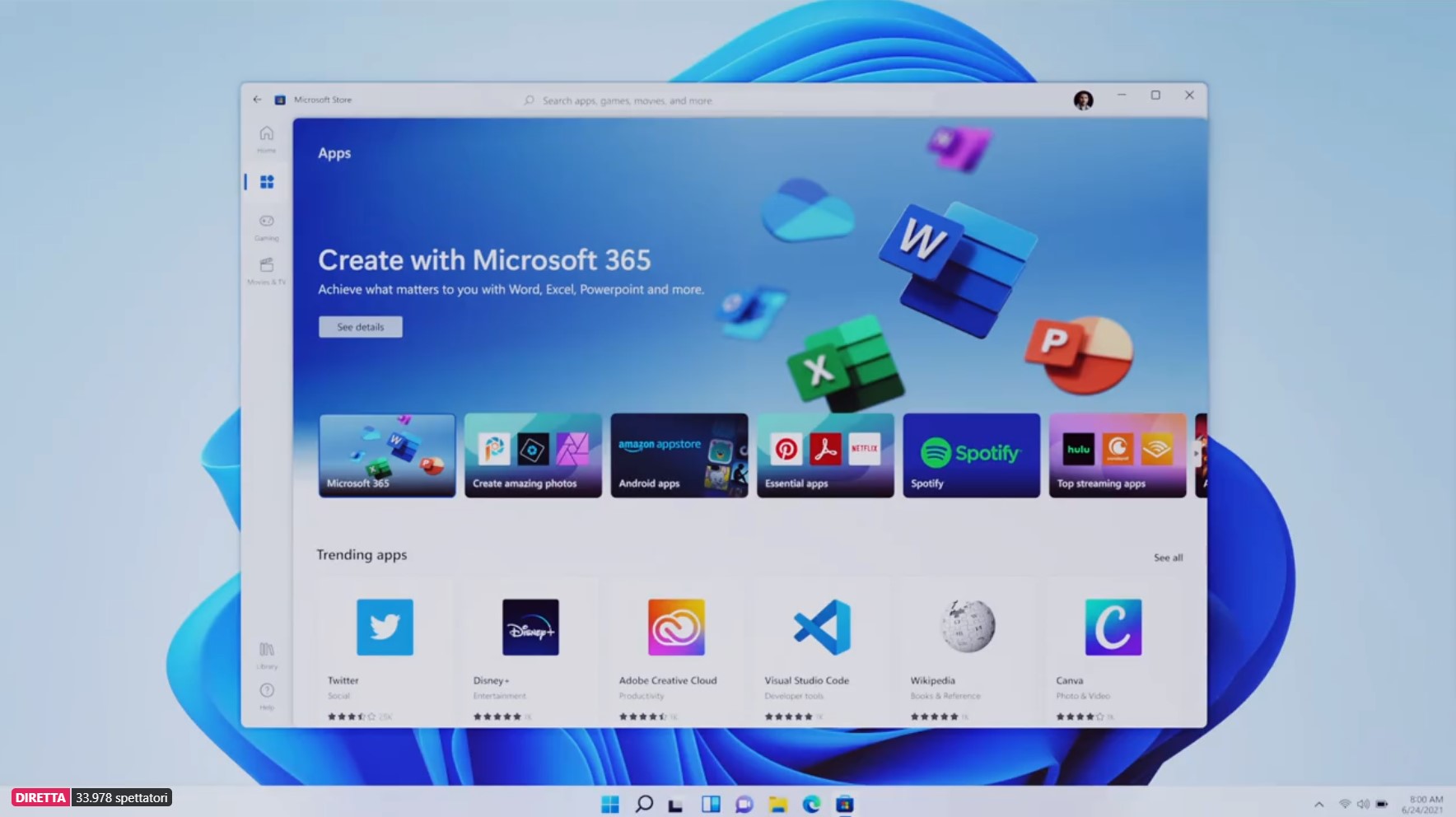This screenshot has width=1456, height=817.
Task: Open Search from the taskbar
Action: 644,804
